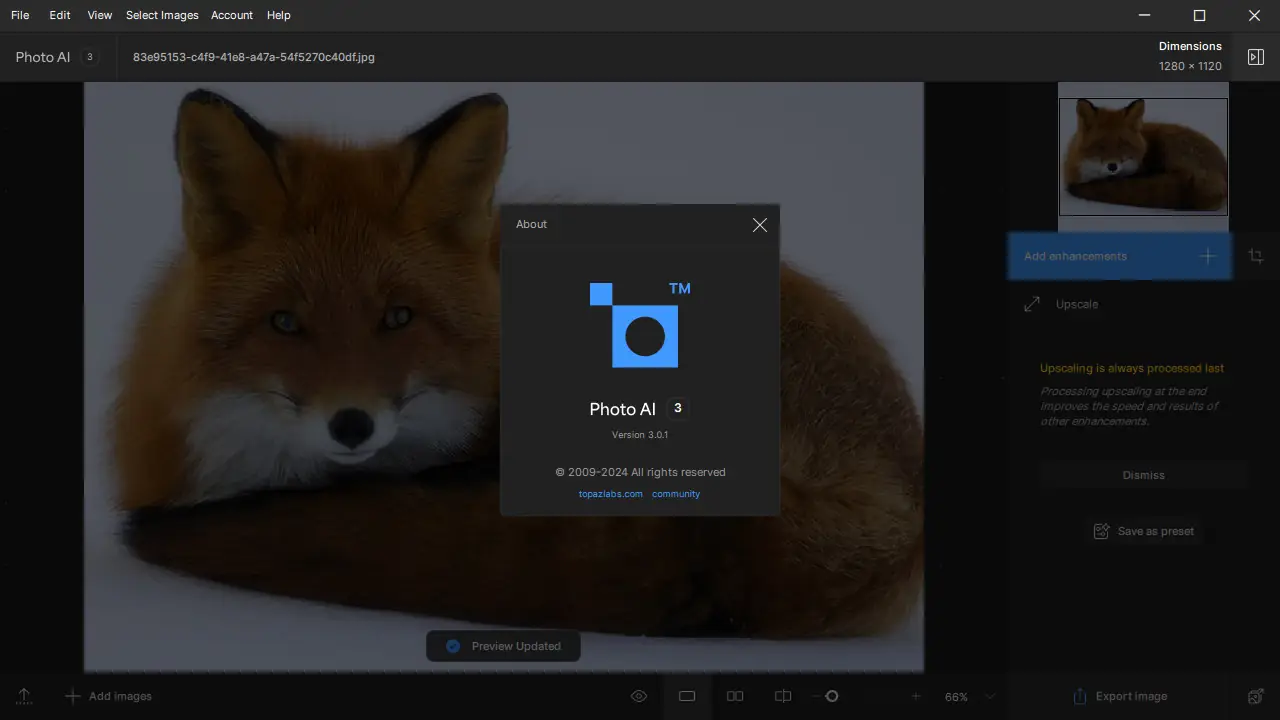
Task: Expand the Add enhancements plus menu
Action: pos(1207,257)
